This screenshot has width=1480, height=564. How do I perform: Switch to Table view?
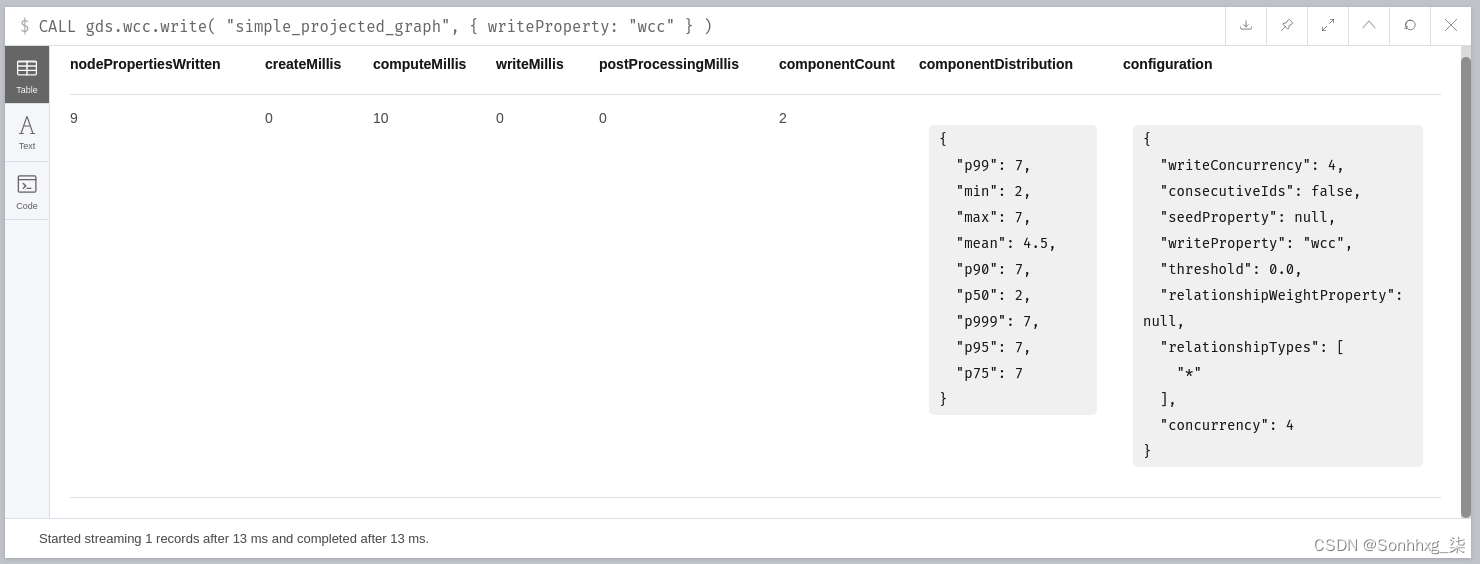[x=27, y=75]
